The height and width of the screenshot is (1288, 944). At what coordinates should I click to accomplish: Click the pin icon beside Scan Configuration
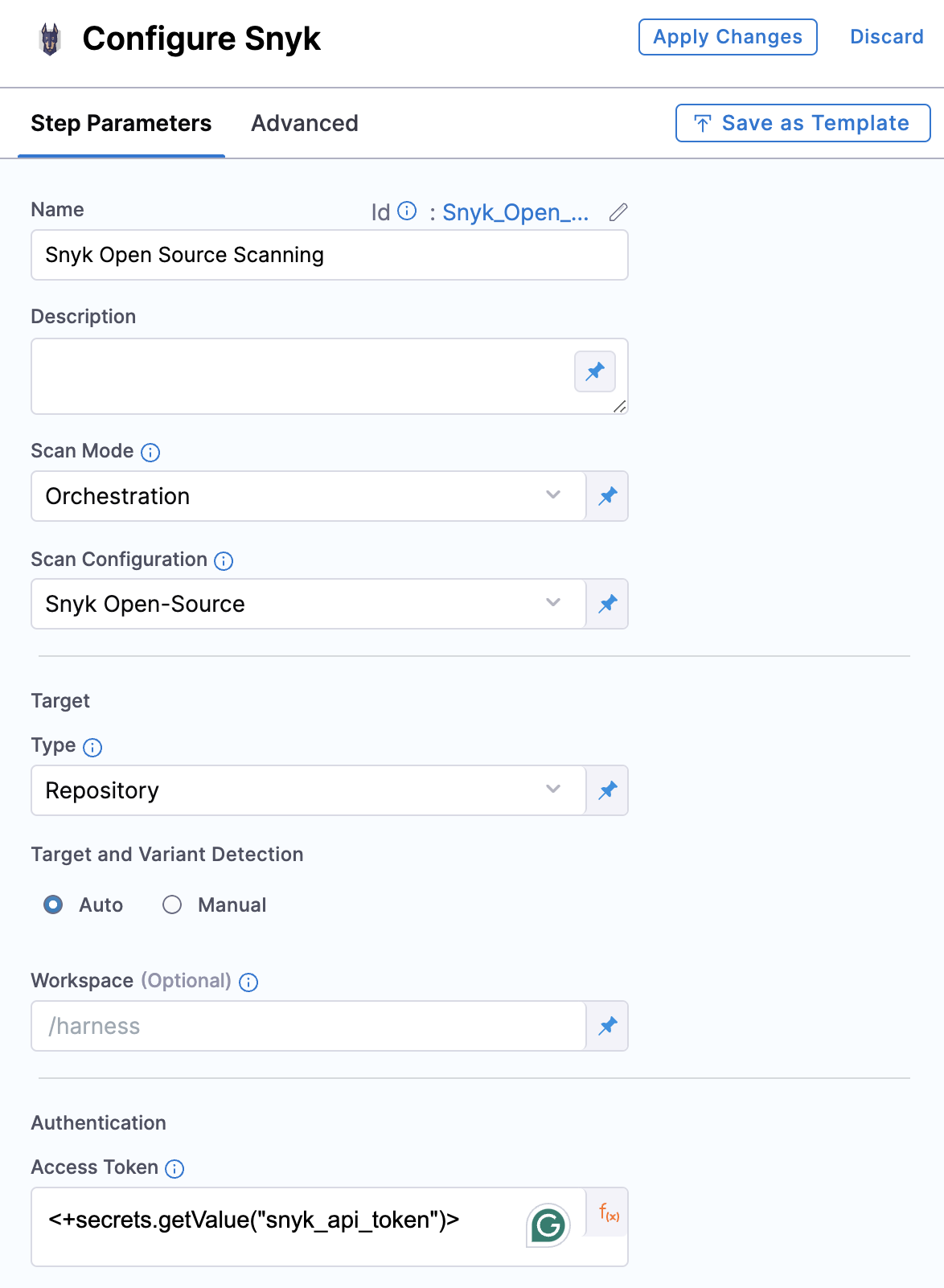click(608, 604)
